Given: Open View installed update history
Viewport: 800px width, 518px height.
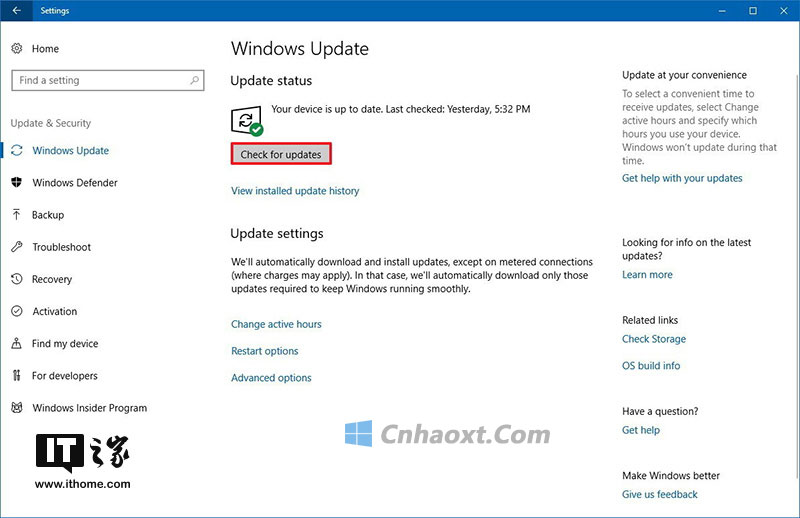Looking at the screenshot, I should [x=295, y=191].
